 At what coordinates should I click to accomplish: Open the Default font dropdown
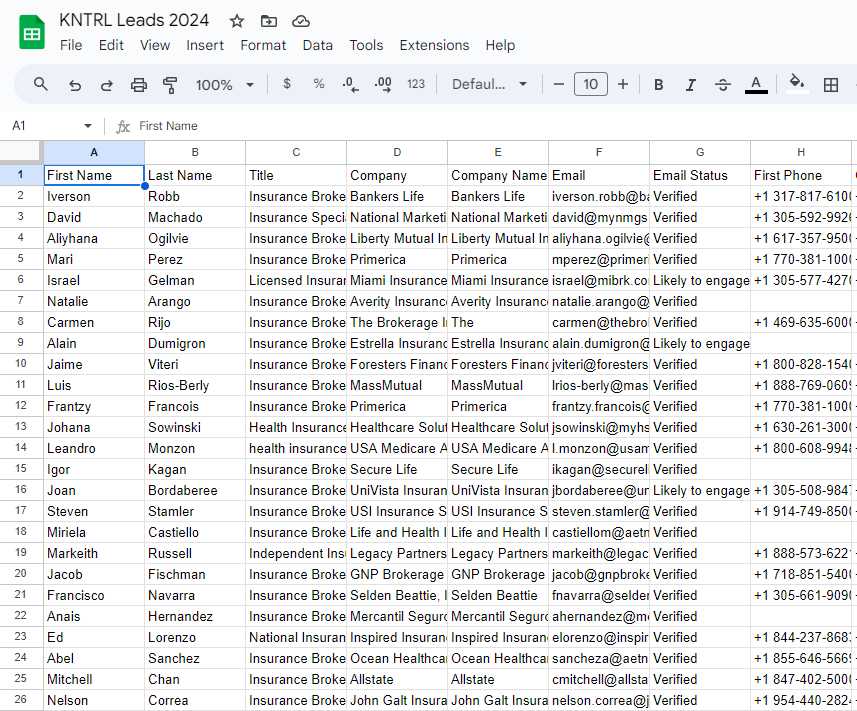tap(489, 84)
